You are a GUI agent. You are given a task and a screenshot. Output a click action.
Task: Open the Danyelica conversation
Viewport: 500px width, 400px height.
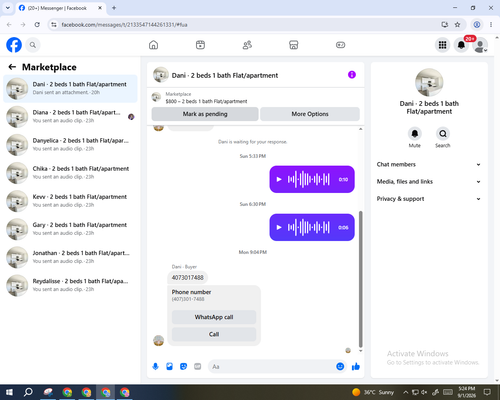click(70, 145)
